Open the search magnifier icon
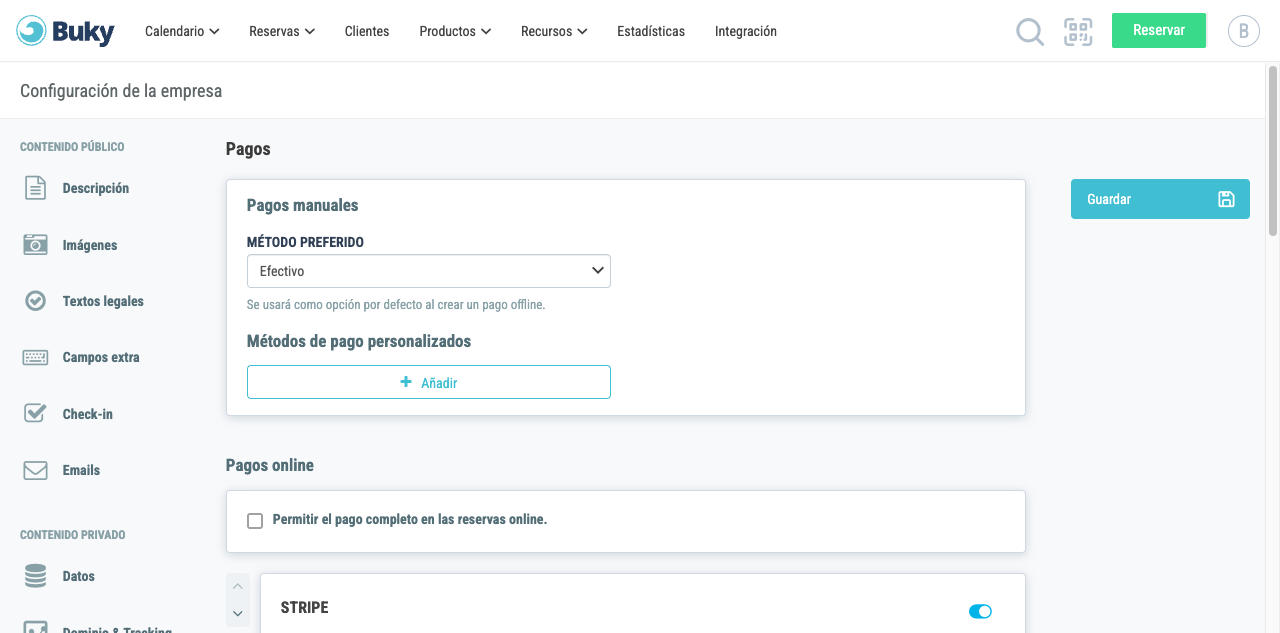1280x633 pixels. click(x=1030, y=32)
